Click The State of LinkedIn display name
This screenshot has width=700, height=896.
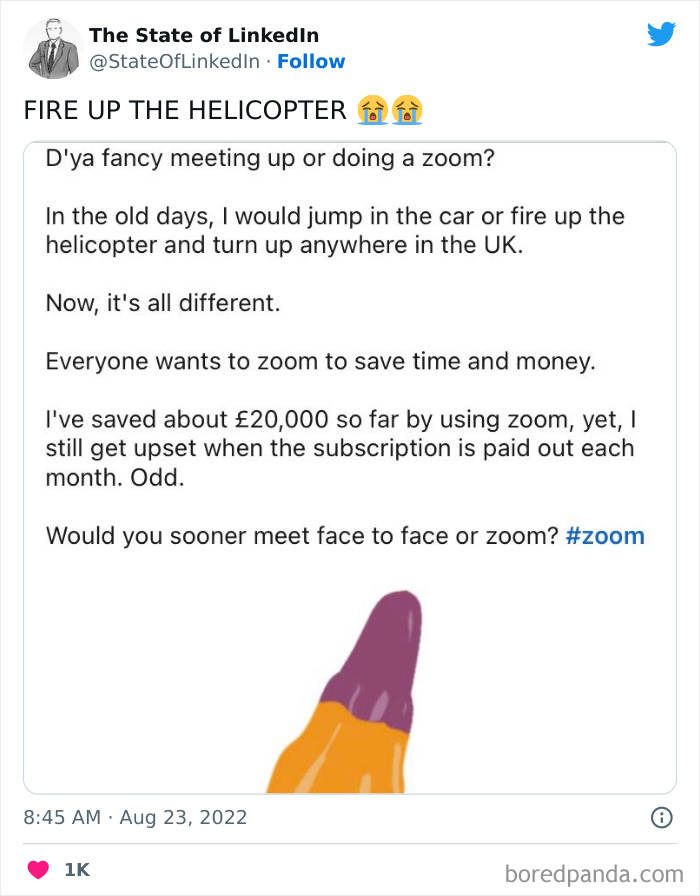tap(204, 35)
